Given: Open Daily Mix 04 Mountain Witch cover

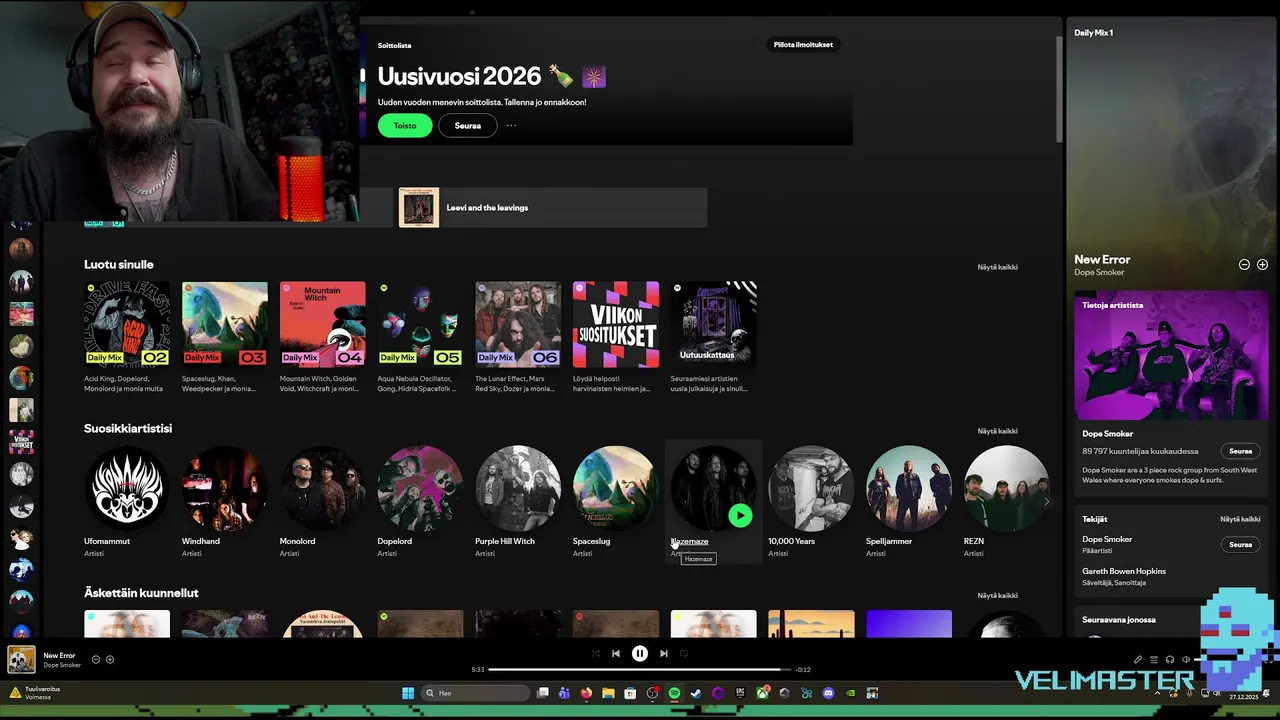Looking at the screenshot, I should [x=323, y=324].
